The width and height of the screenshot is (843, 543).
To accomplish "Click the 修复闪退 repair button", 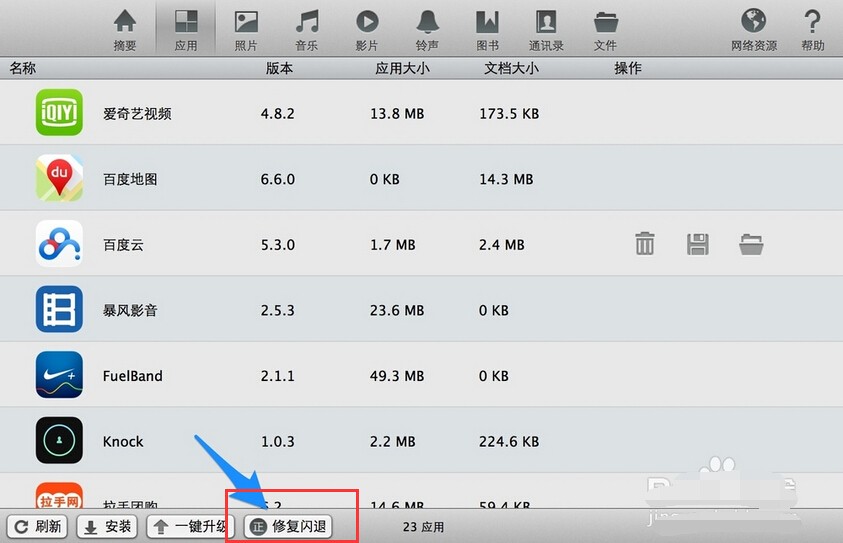I will coord(288,526).
